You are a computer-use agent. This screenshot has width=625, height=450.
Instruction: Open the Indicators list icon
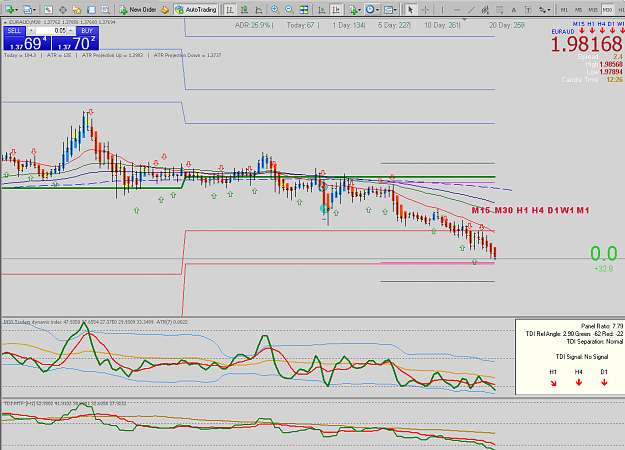pyautogui.click(x=352, y=10)
